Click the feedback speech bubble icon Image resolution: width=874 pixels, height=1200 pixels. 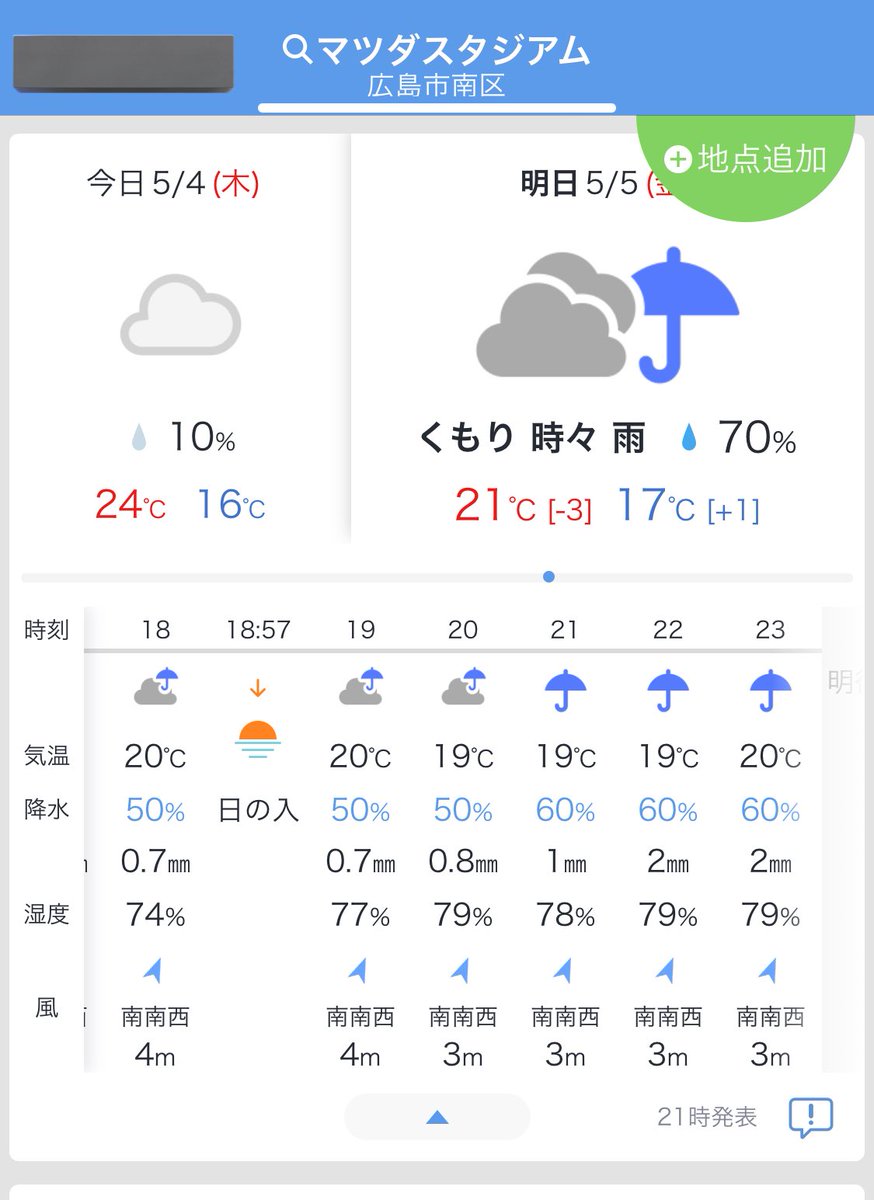point(810,1117)
